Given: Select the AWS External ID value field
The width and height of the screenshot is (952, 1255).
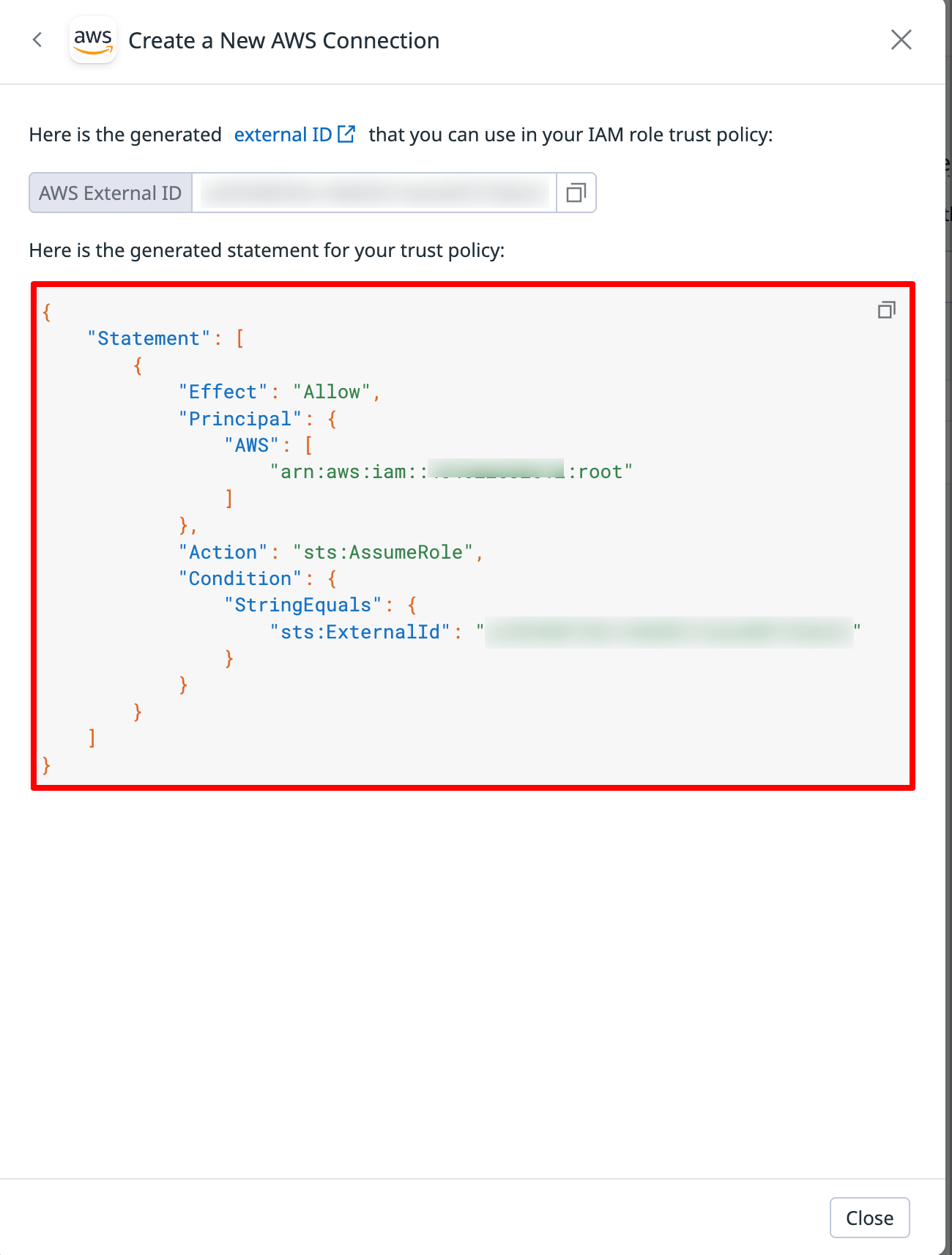Looking at the screenshot, I should point(374,193).
